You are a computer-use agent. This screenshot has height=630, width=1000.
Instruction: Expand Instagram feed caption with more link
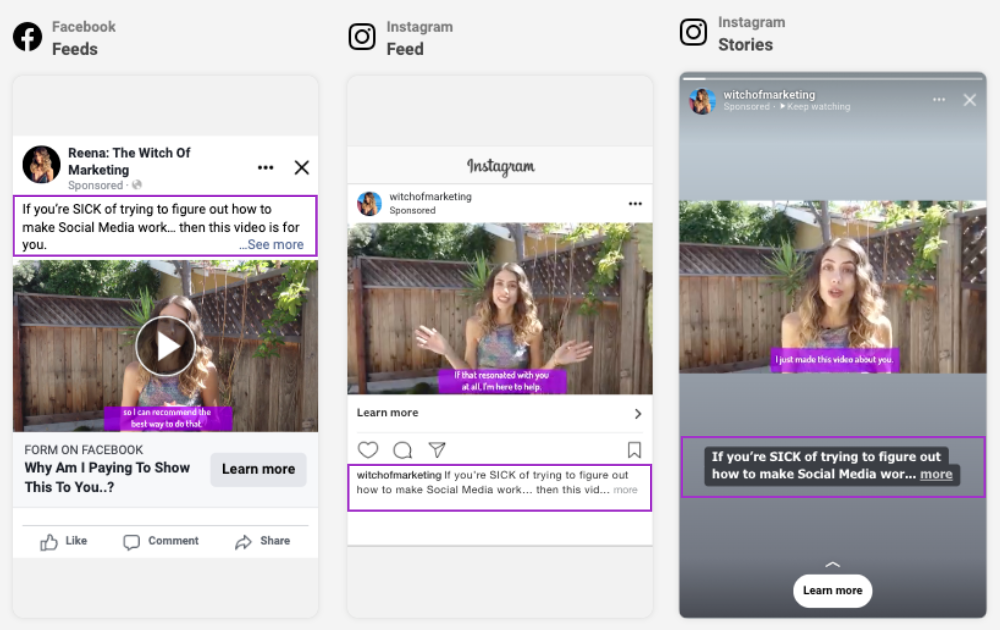[625, 490]
